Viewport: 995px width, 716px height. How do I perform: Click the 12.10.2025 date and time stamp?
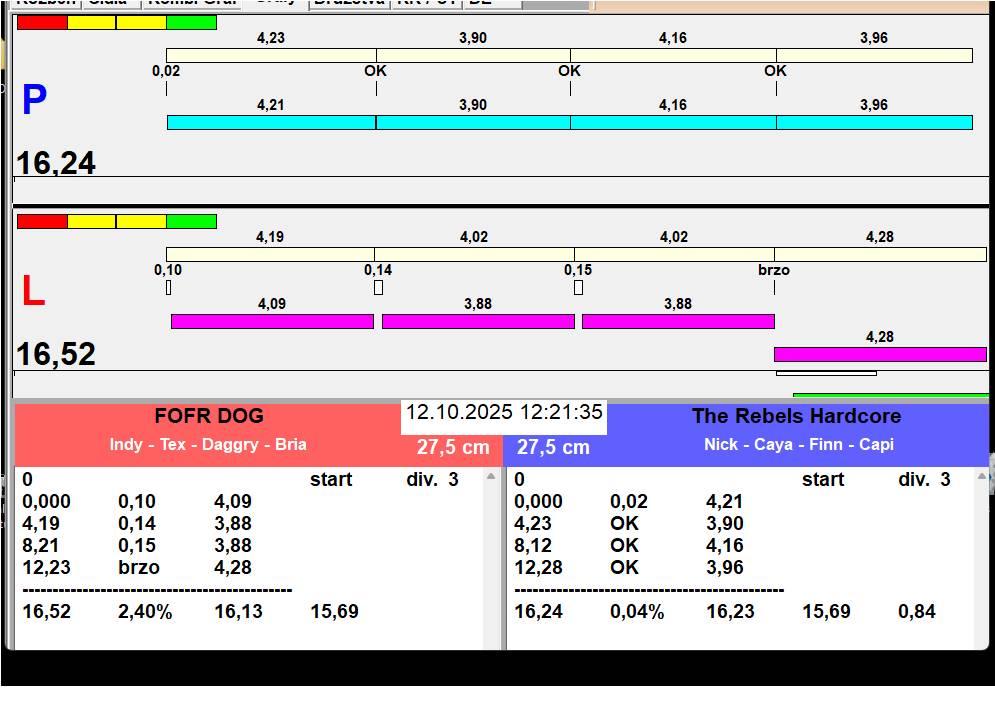tap(504, 412)
